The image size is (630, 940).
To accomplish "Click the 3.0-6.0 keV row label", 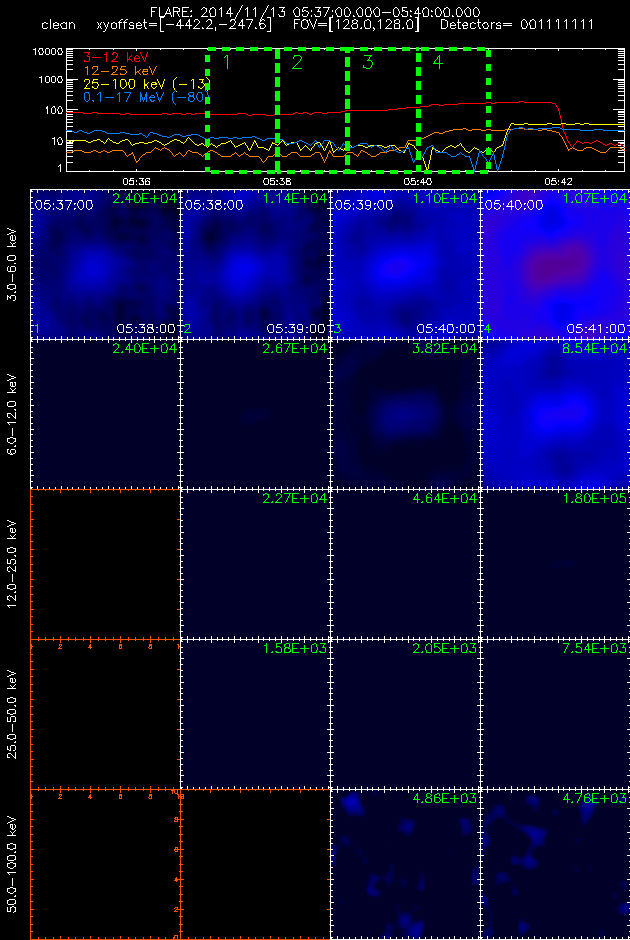I will click(x=13, y=264).
